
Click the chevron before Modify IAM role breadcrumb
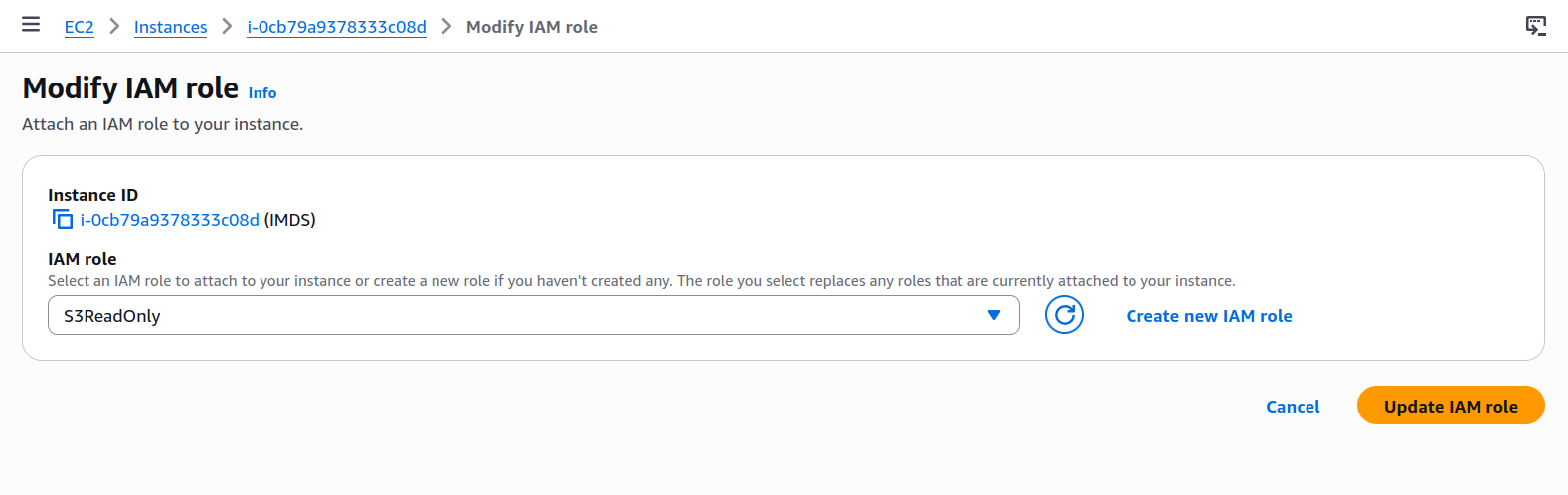pos(446,27)
